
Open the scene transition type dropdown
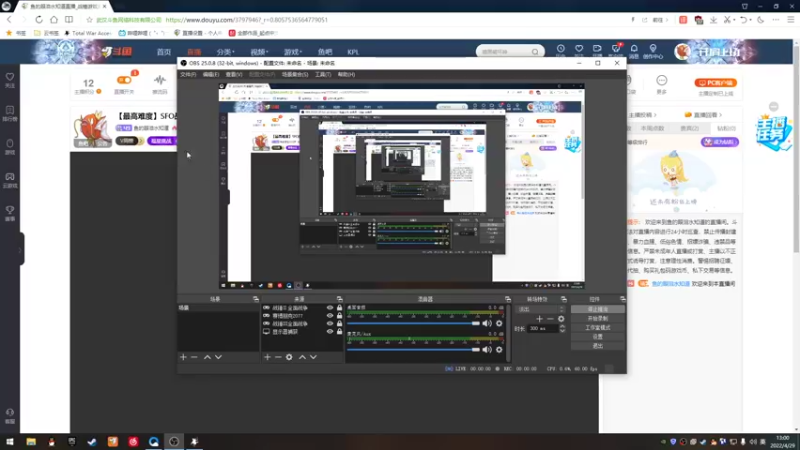click(x=541, y=309)
